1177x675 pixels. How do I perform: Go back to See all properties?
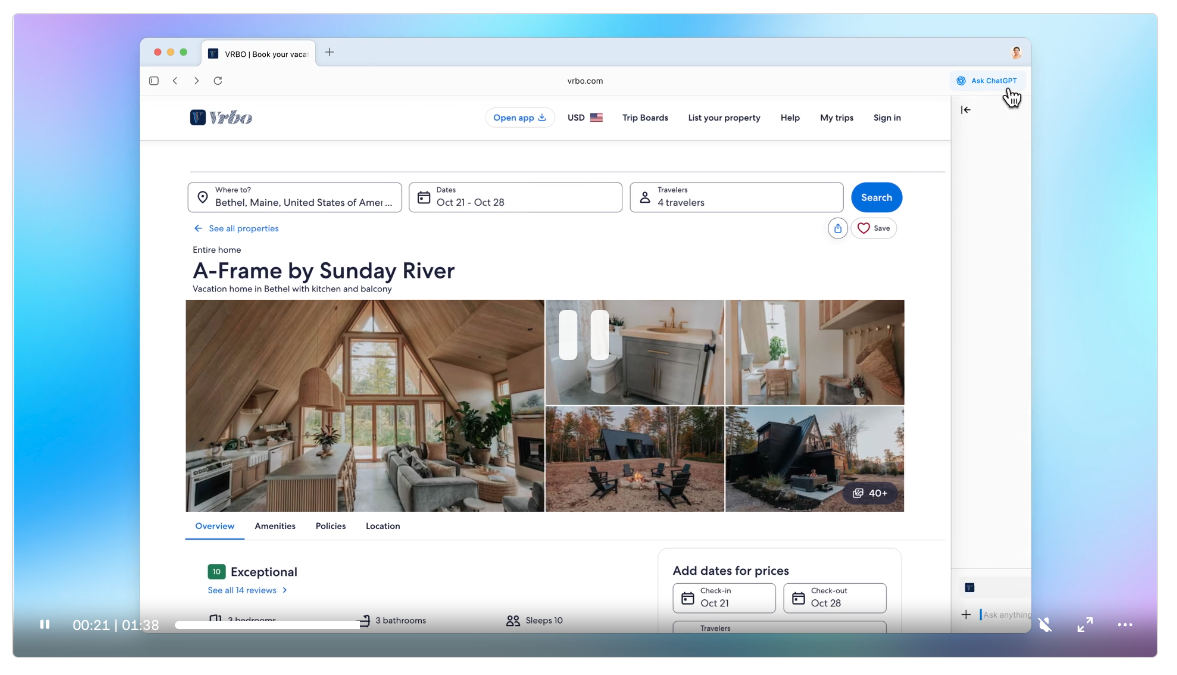[236, 228]
